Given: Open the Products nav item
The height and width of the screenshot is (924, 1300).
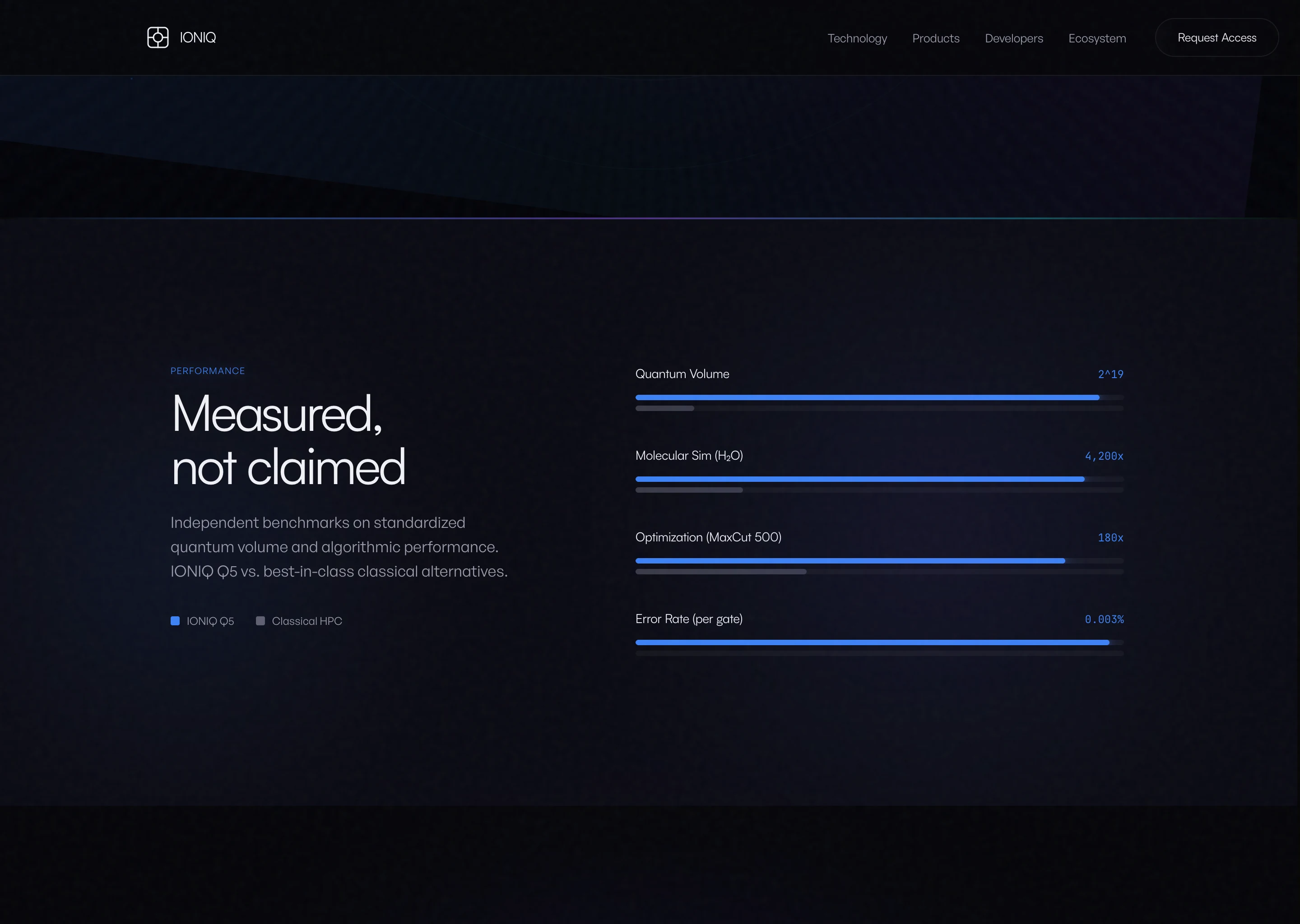Looking at the screenshot, I should click(x=936, y=38).
